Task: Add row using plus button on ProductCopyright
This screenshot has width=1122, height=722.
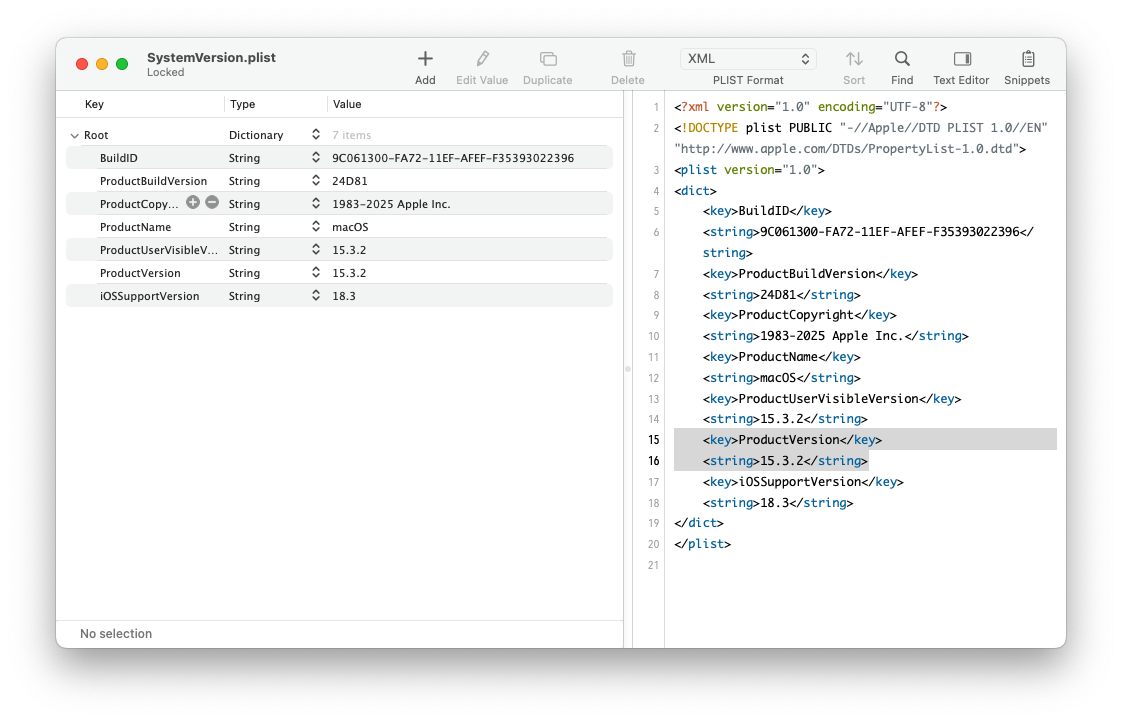Action: tap(193, 203)
